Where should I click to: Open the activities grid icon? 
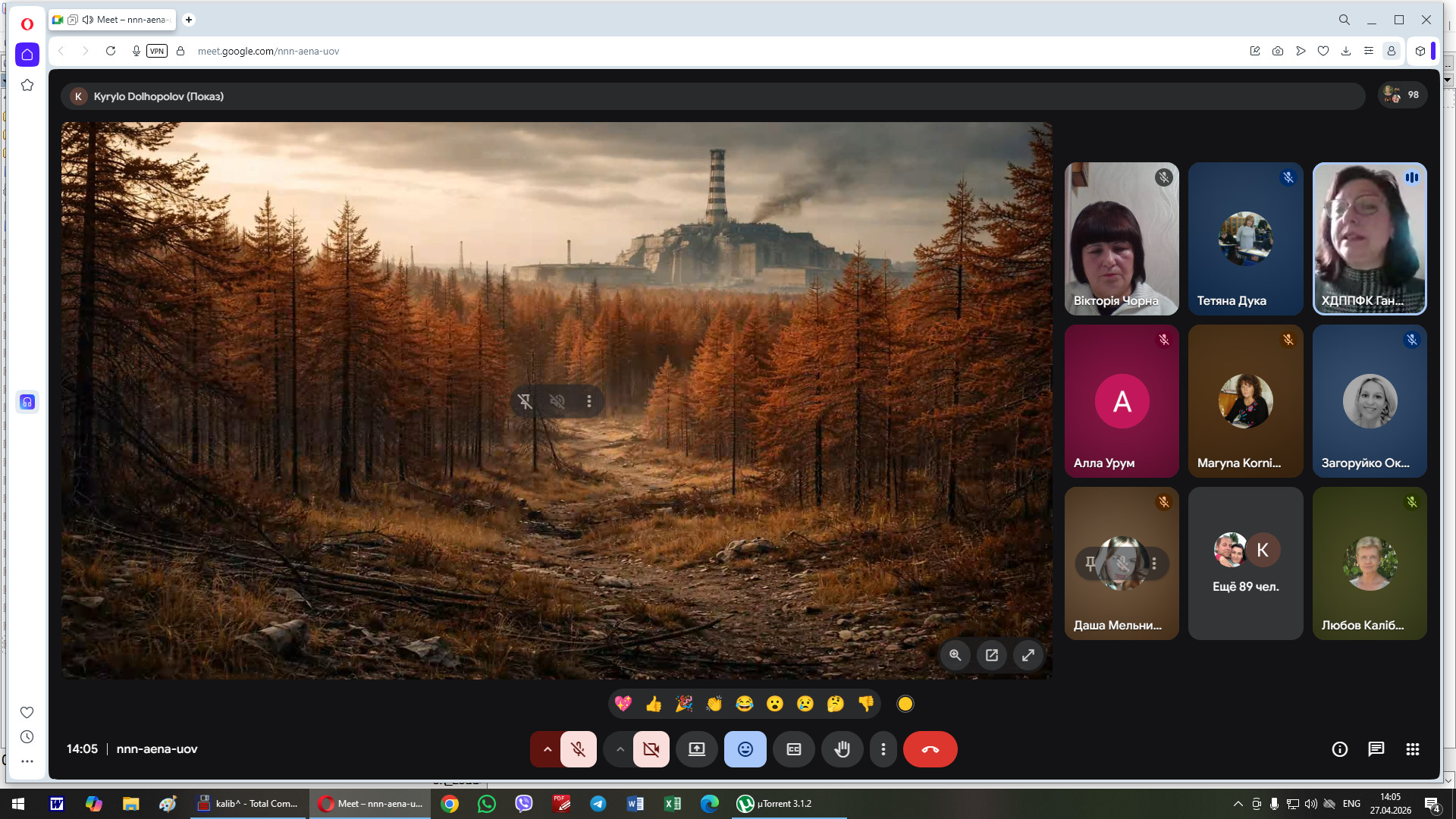click(x=1412, y=749)
